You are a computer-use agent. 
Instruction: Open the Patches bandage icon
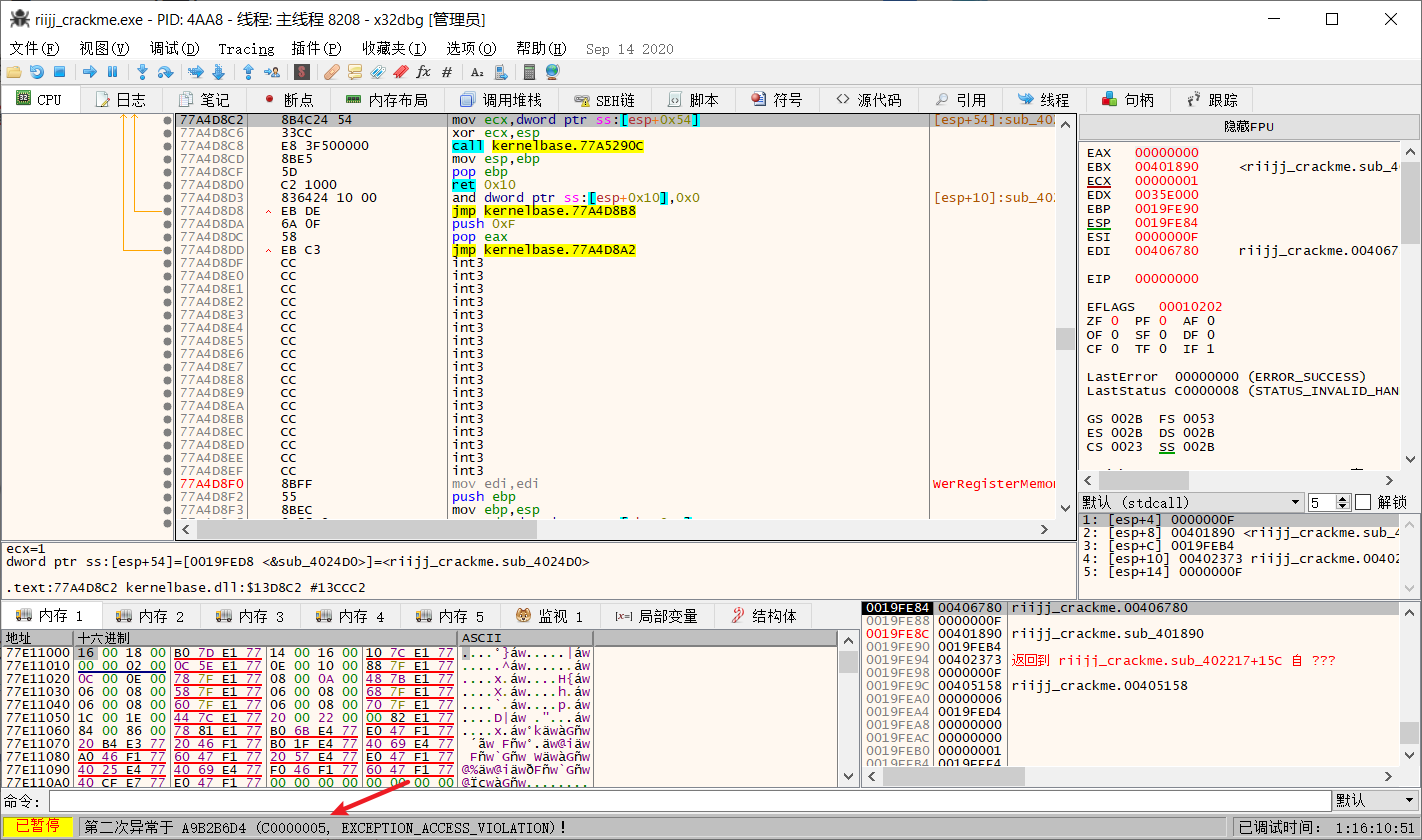332,72
